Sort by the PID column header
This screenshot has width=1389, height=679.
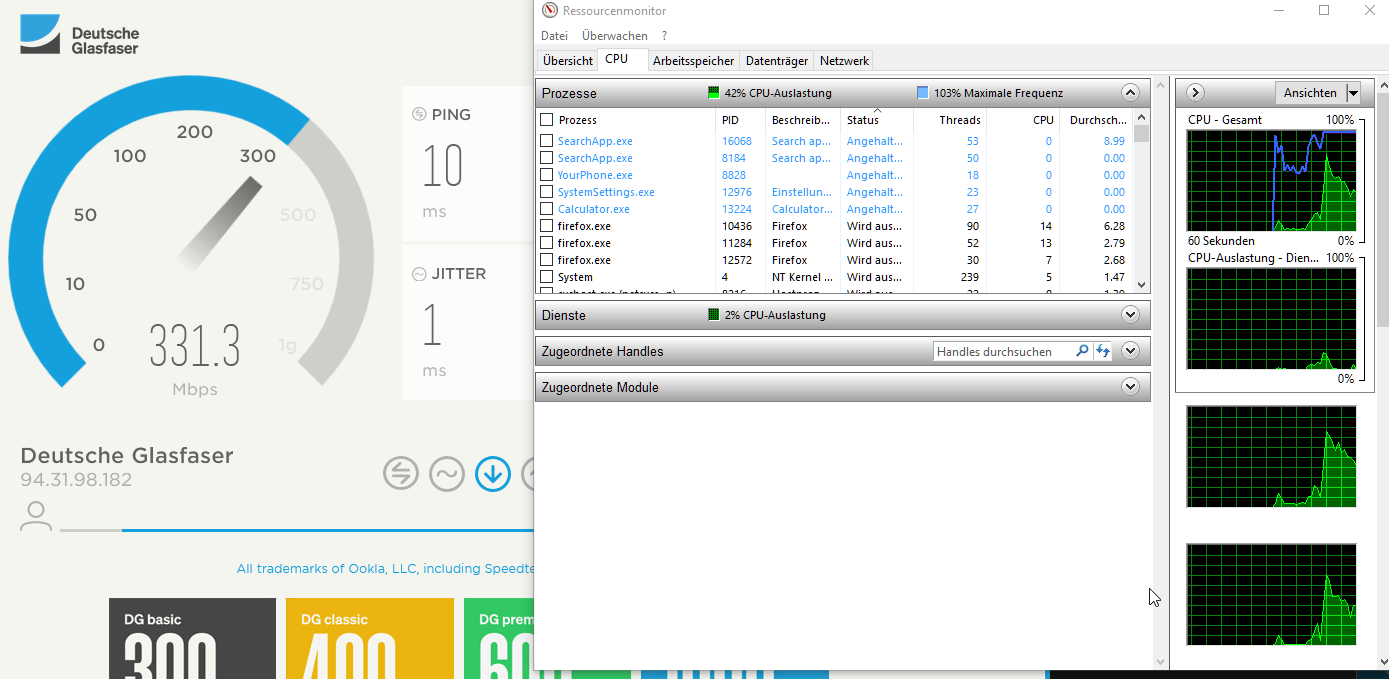pos(741,120)
